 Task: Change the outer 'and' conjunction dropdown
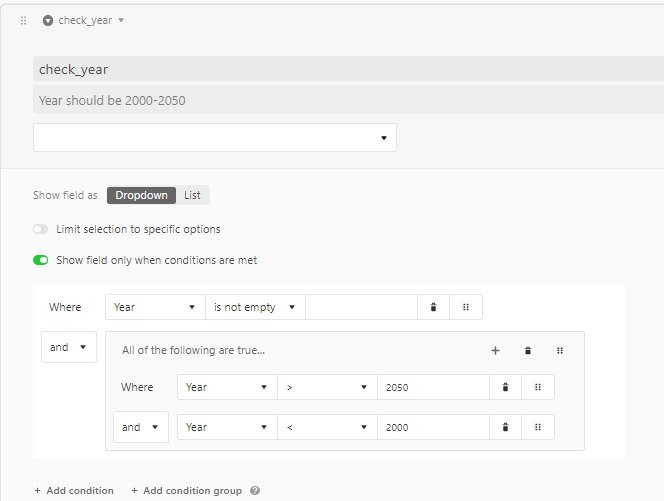click(69, 347)
